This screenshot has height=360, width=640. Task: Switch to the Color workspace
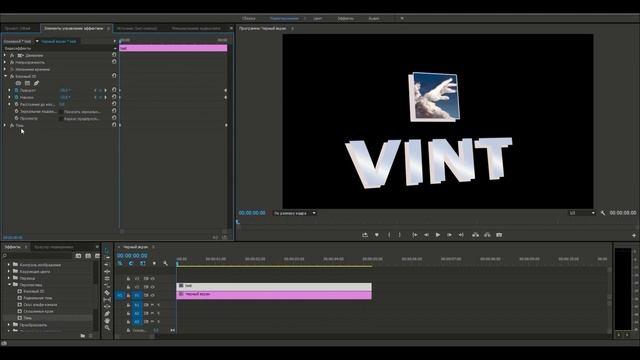pyautogui.click(x=318, y=18)
